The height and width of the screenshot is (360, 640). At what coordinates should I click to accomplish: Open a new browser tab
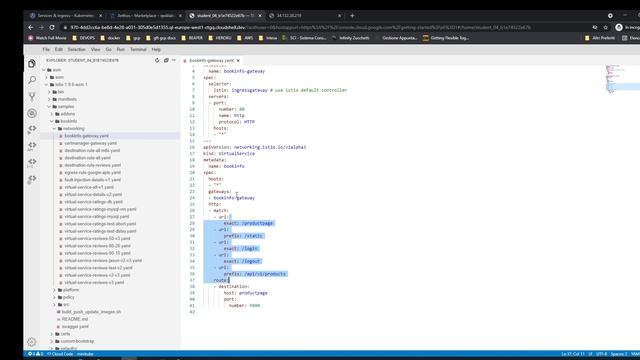(352, 16)
